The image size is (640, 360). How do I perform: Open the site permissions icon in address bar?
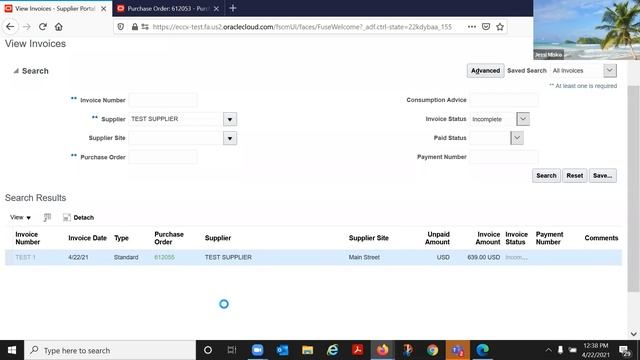145,27
